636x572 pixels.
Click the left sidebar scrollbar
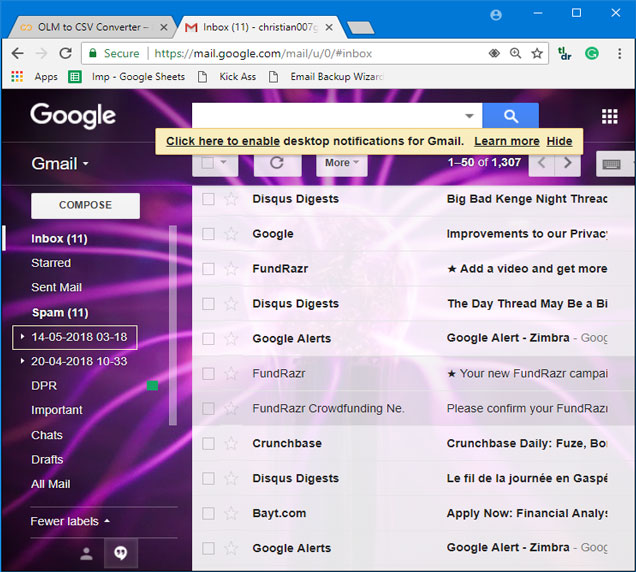tap(173, 325)
